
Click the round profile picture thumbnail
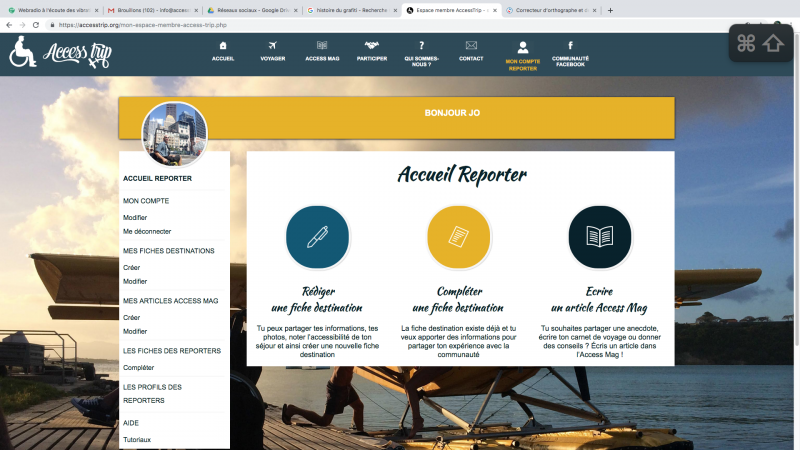click(175, 134)
